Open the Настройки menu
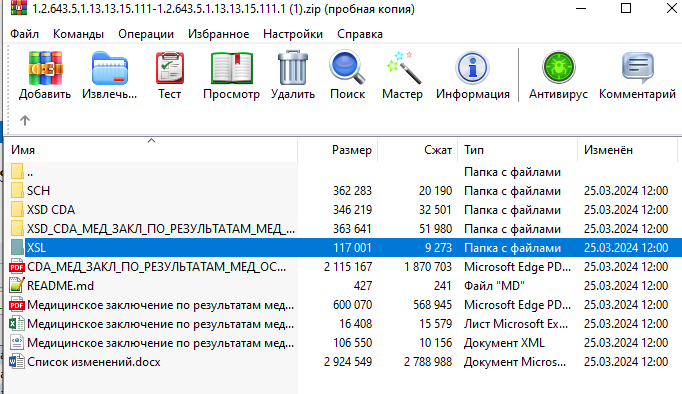Viewport: 682px width, 394px height. pos(293,34)
